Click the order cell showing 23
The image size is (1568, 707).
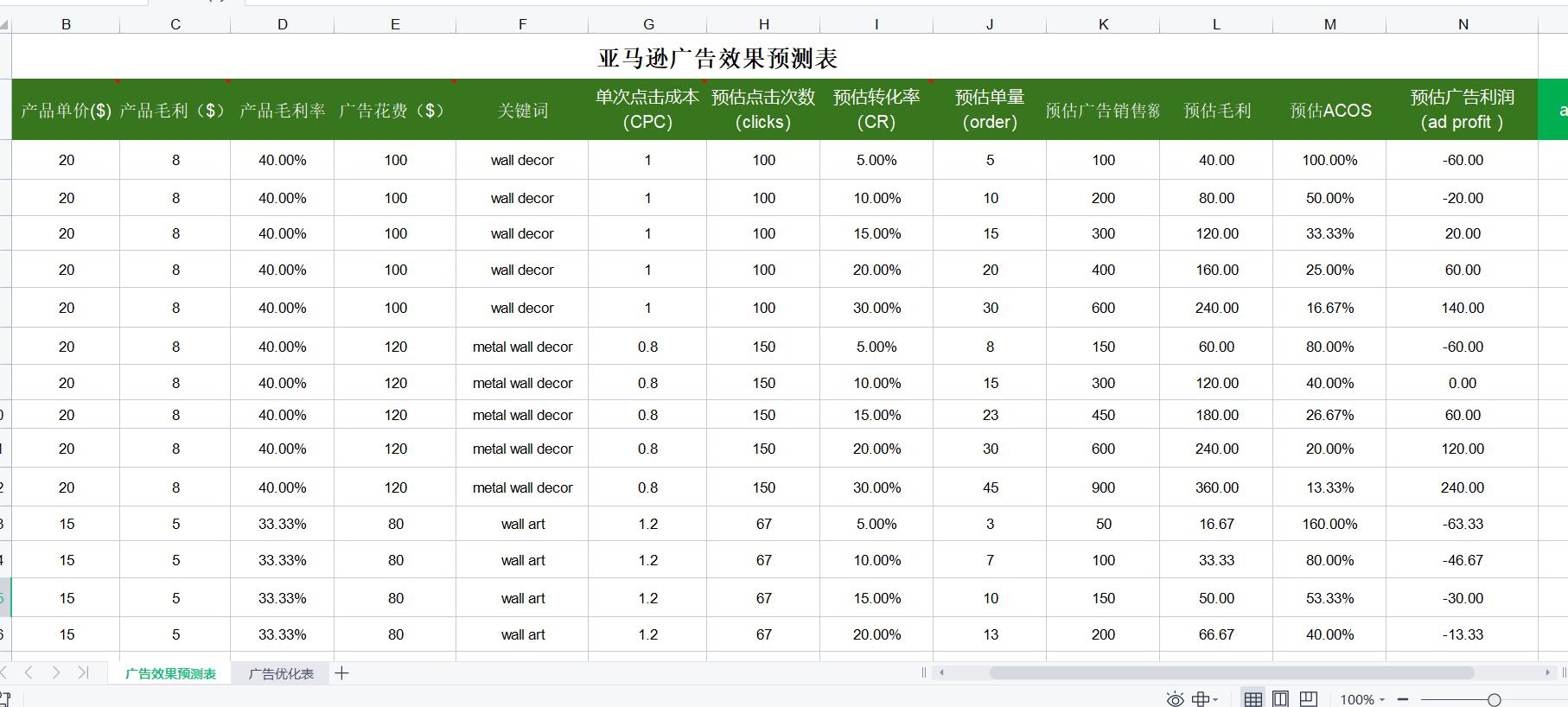(x=990, y=415)
